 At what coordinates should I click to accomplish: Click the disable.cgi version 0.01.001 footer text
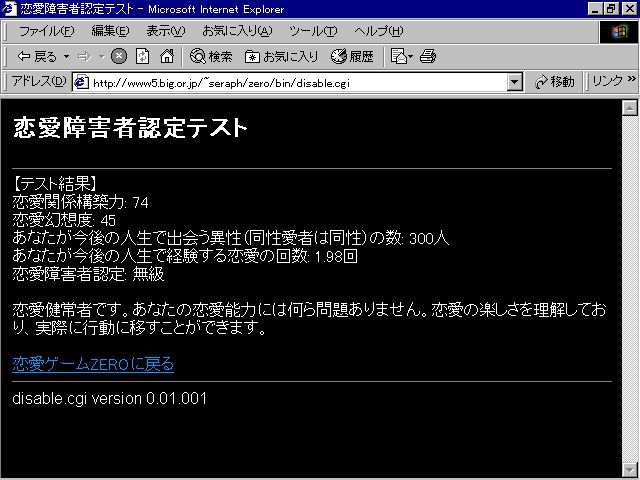click(x=109, y=398)
